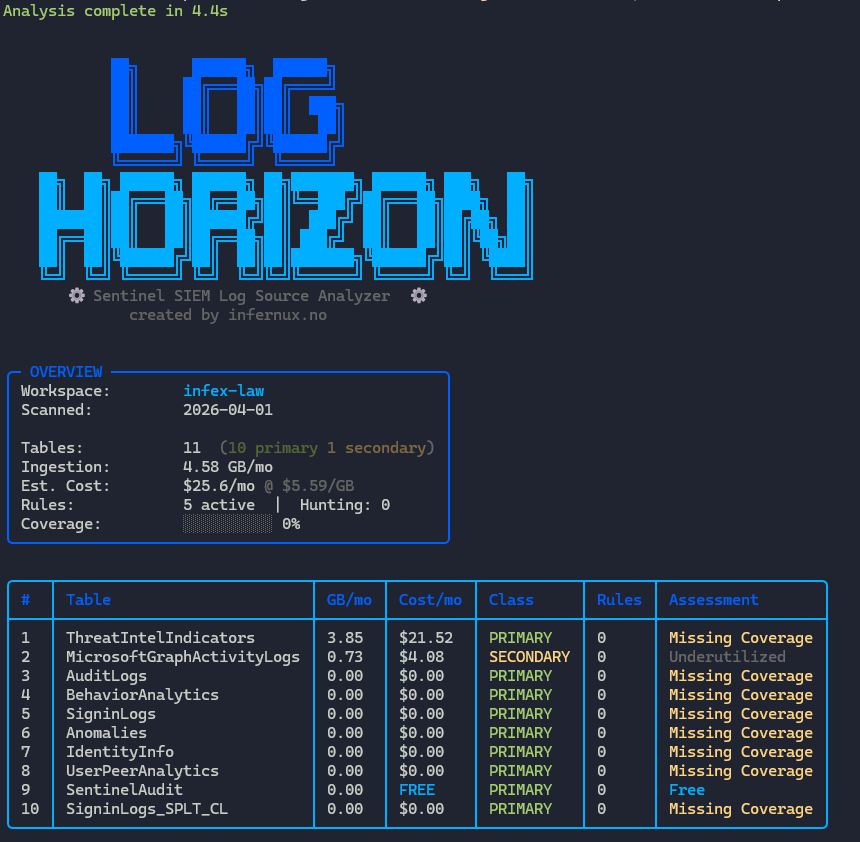Click the $21.52 cost value
The image size is (860, 842).
pos(426,637)
